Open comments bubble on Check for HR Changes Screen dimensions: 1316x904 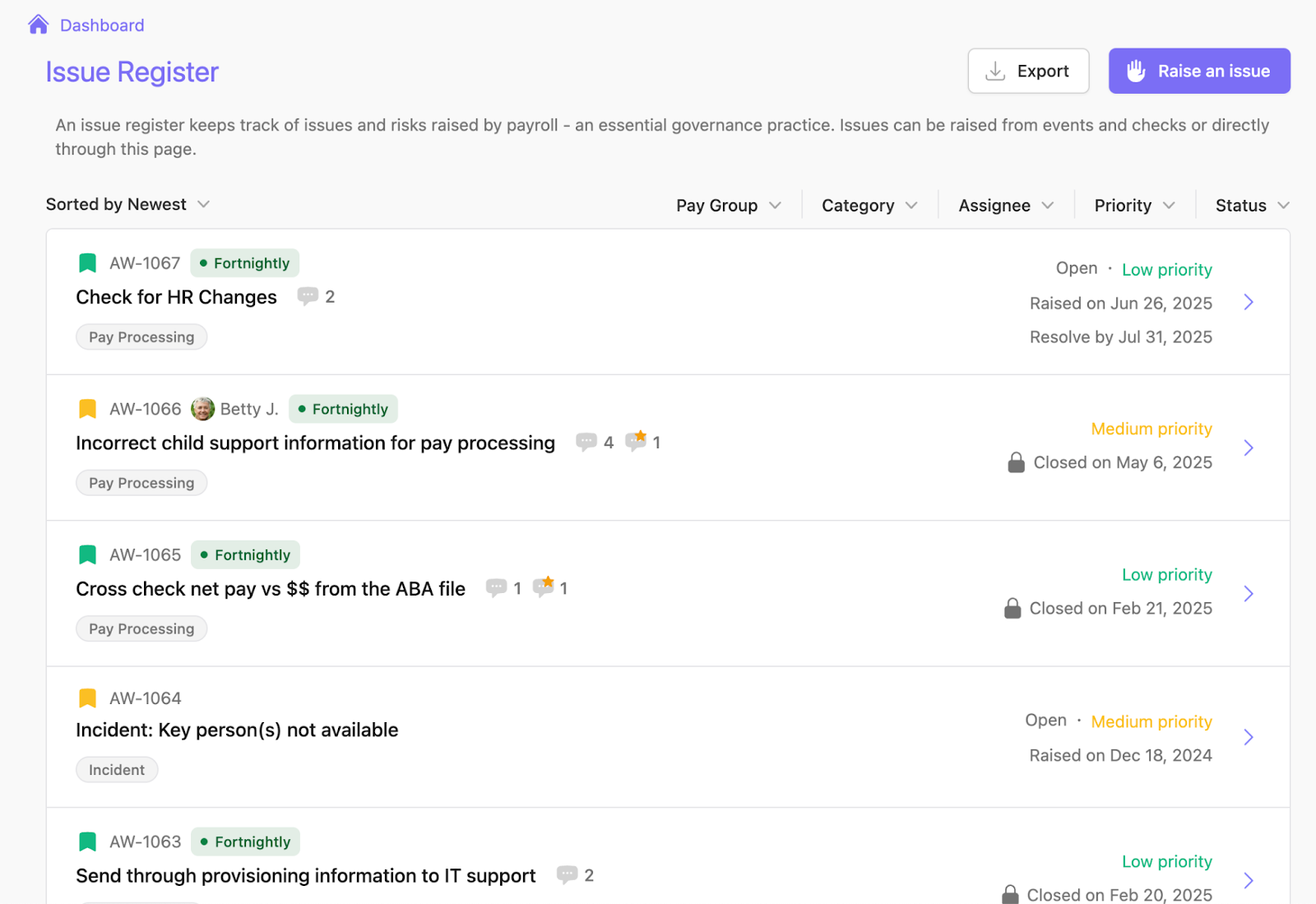click(x=308, y=296)
